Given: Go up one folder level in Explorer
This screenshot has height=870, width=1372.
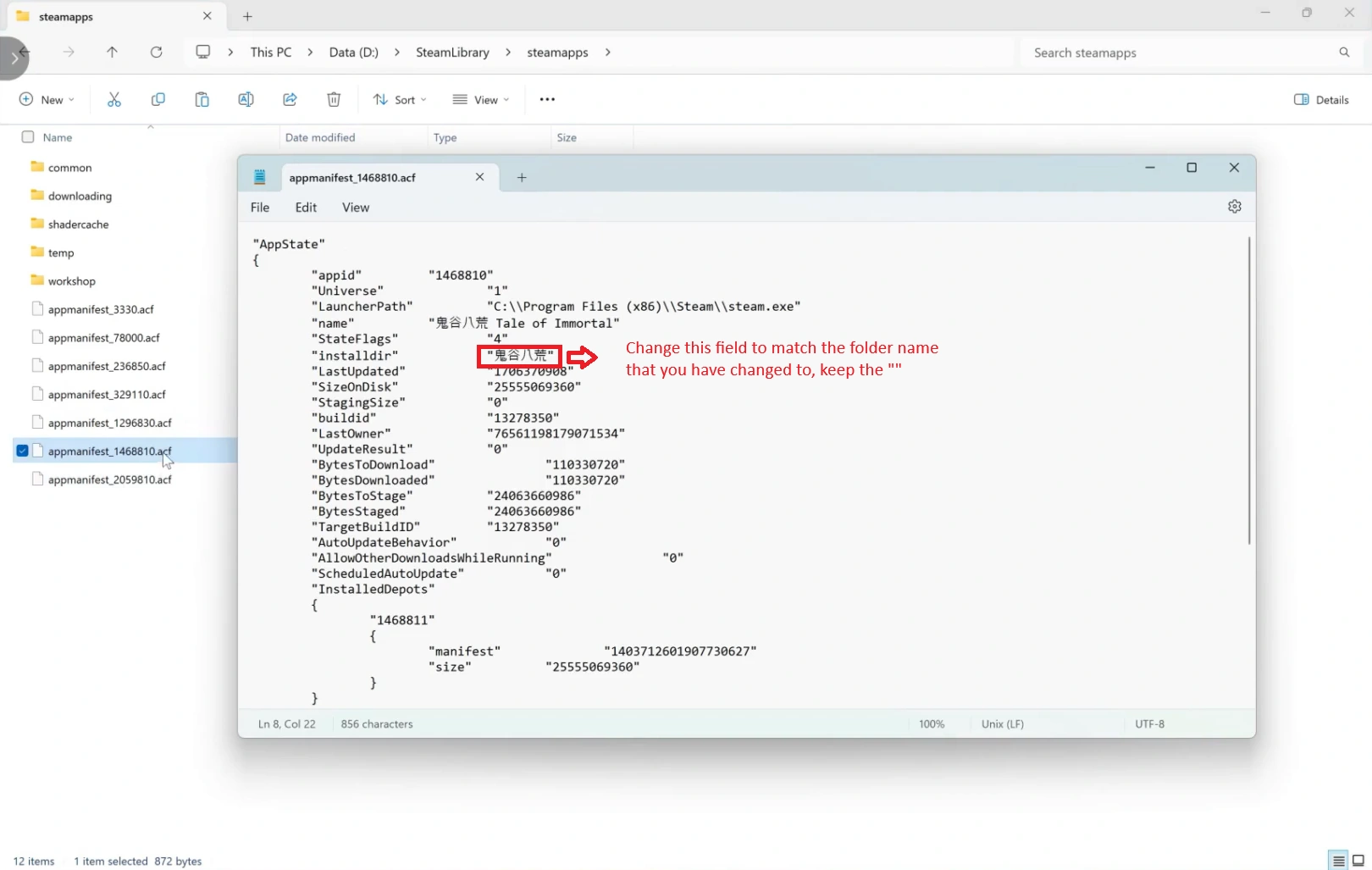Looking at the screenshot, I should [x=112, y=52].
